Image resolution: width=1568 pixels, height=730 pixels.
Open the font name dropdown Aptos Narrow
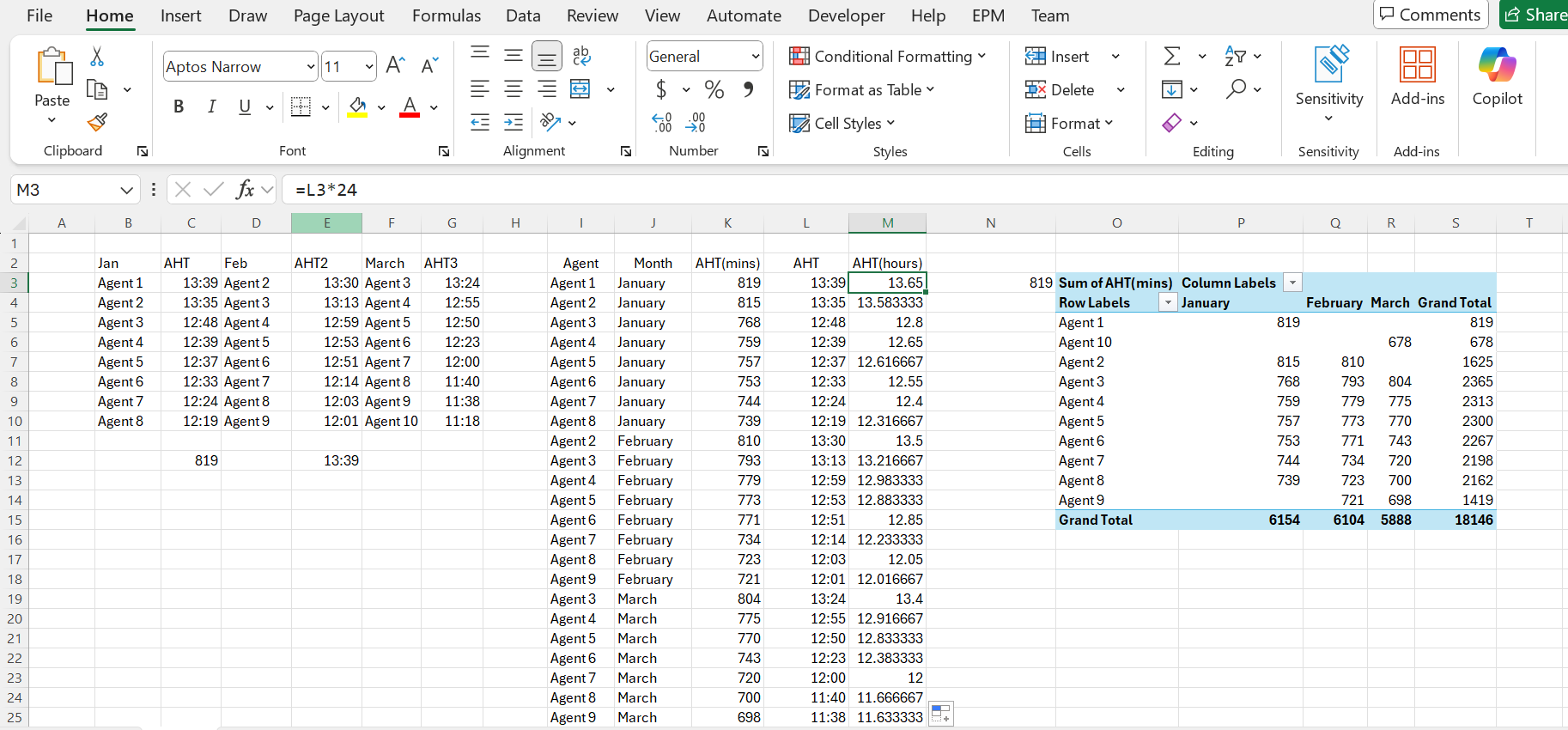(x=311, y=66)
